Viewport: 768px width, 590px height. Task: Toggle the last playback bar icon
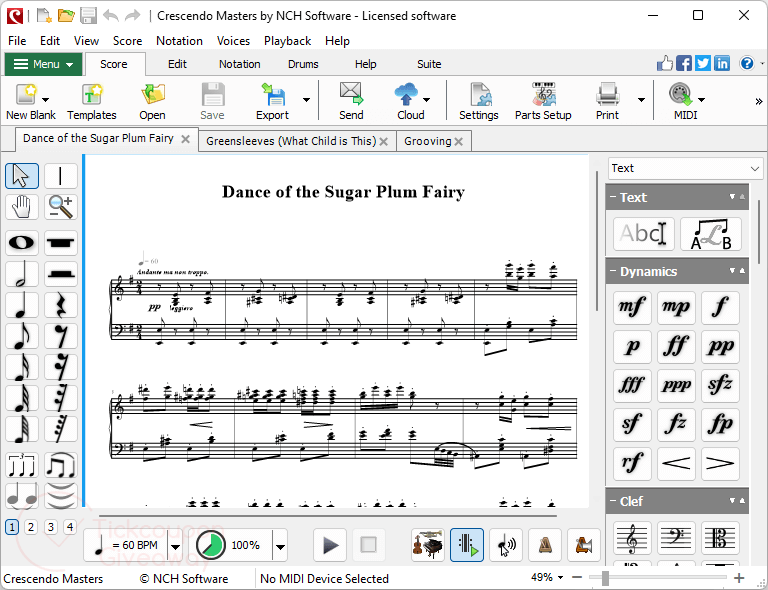584,544
